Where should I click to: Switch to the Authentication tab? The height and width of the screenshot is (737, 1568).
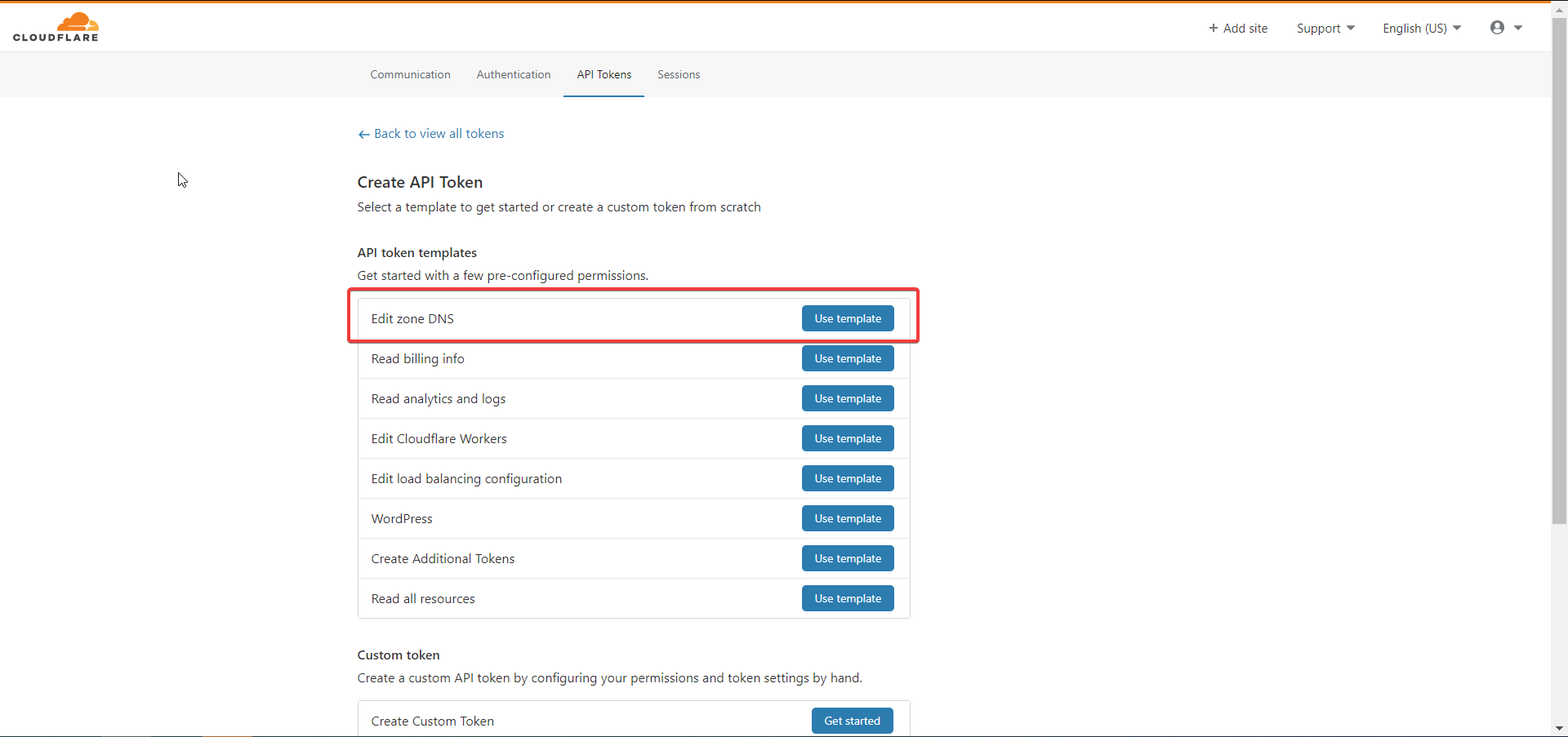click(514, 74)
